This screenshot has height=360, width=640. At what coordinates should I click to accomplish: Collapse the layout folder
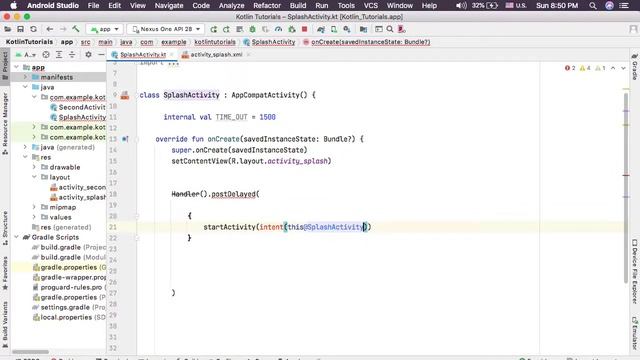point(34,177)
